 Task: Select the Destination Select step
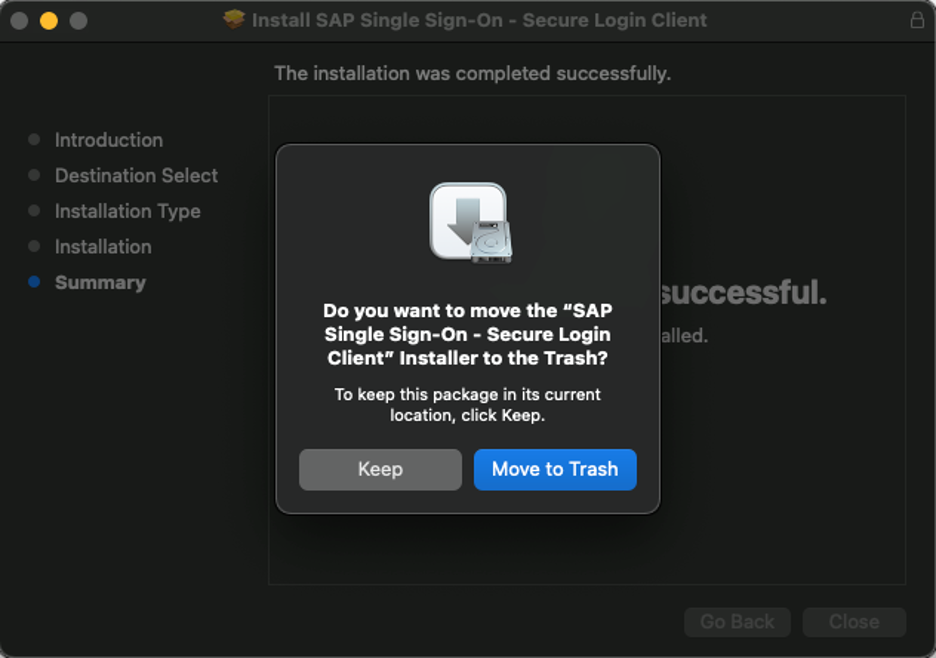click(x=136, y=176)
